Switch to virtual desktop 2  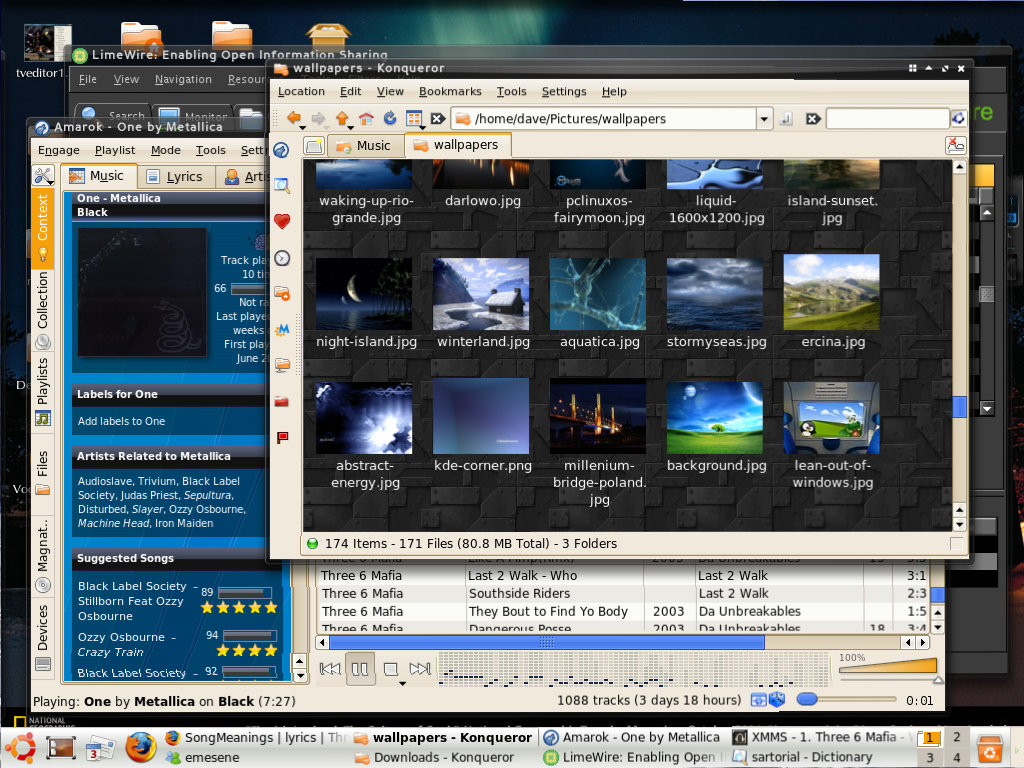pos(956,737)
